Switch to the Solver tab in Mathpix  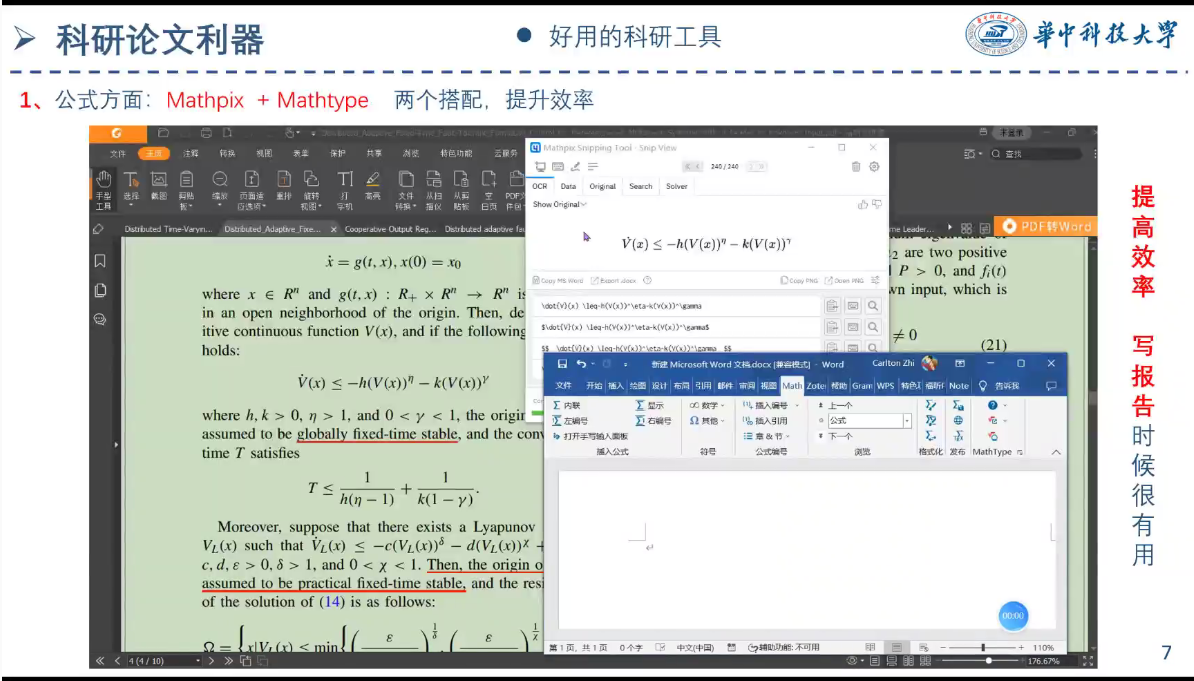point(676,186)
